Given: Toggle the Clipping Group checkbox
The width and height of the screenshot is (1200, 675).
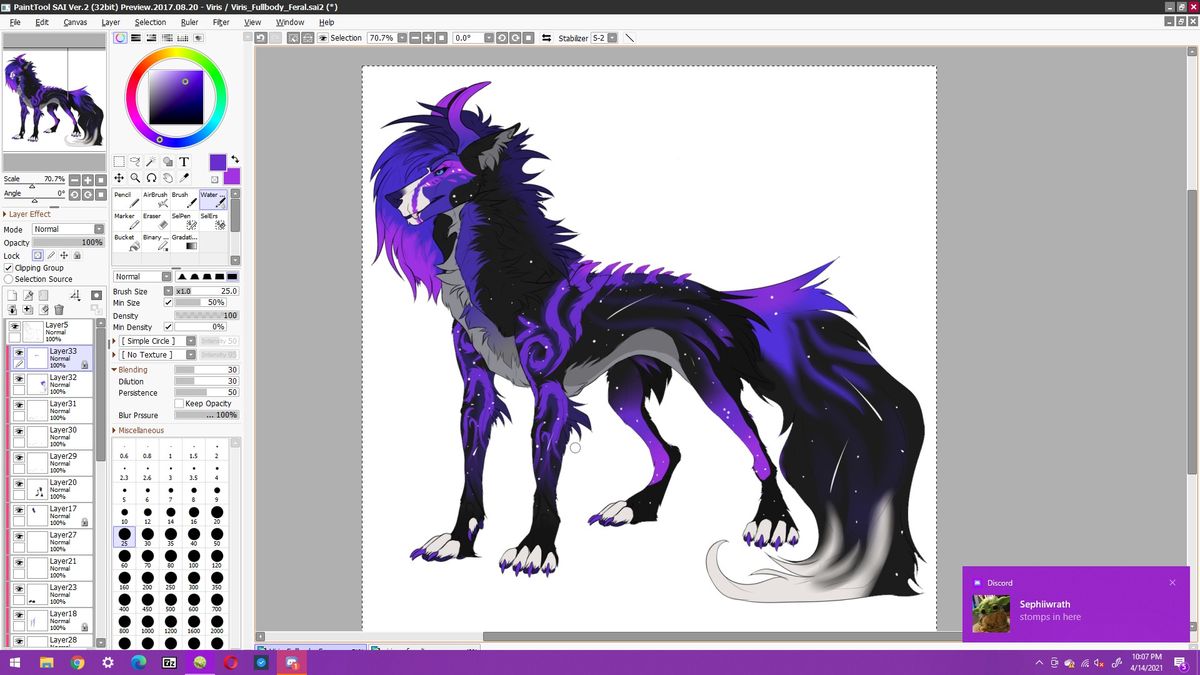Looking at the screenshot, I should click(9, 268).
